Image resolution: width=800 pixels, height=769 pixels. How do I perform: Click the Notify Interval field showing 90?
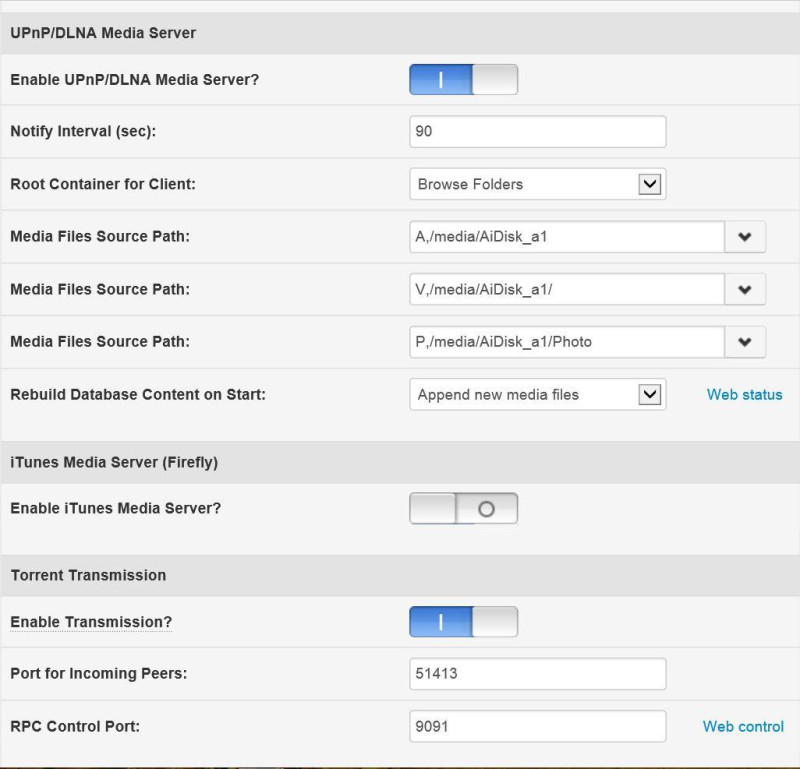click(x=537, y=132)
